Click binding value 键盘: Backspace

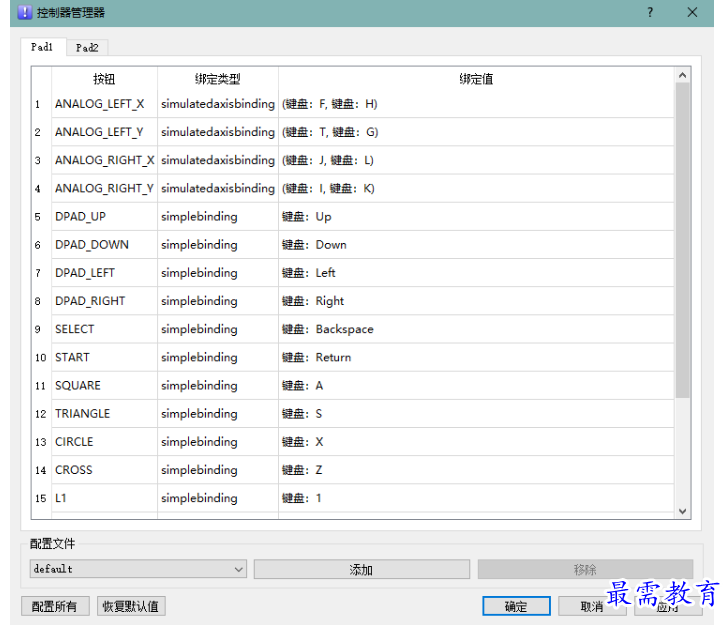click(x=476, y=329)
